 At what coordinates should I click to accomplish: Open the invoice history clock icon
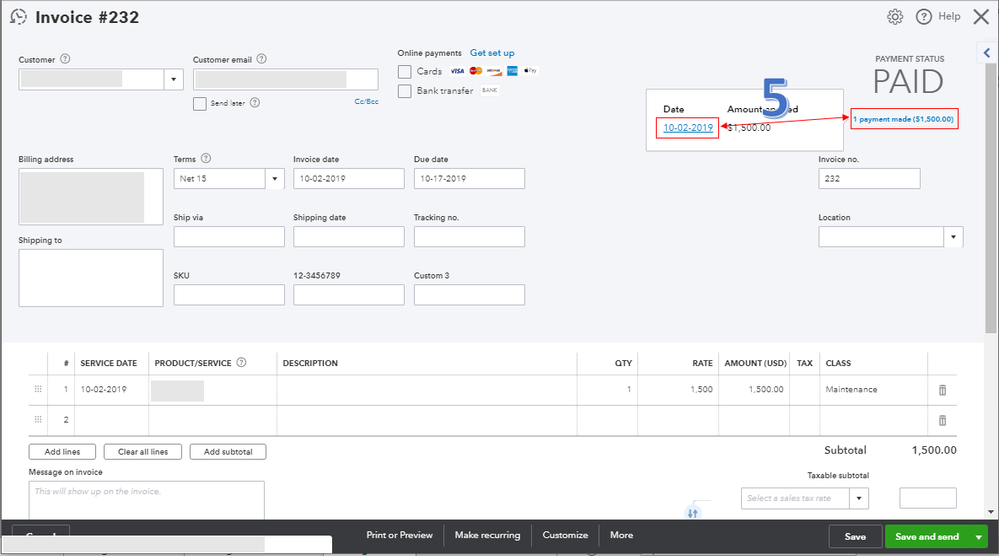pyautogui.click(x=17, y=17)
